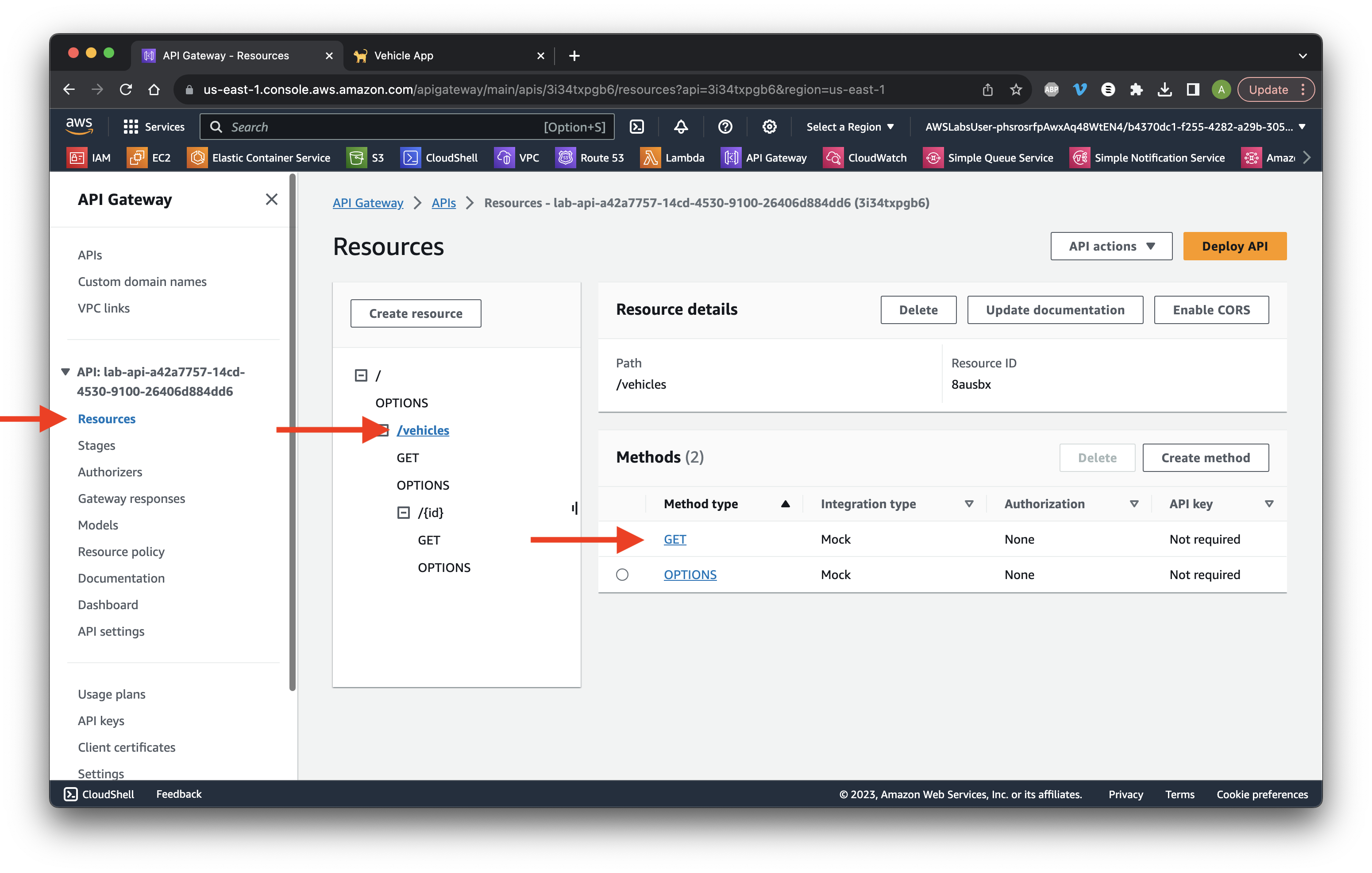Open Models in the sidebar
The height and width of the screenshot is (873, 1372).
(98, 525)
